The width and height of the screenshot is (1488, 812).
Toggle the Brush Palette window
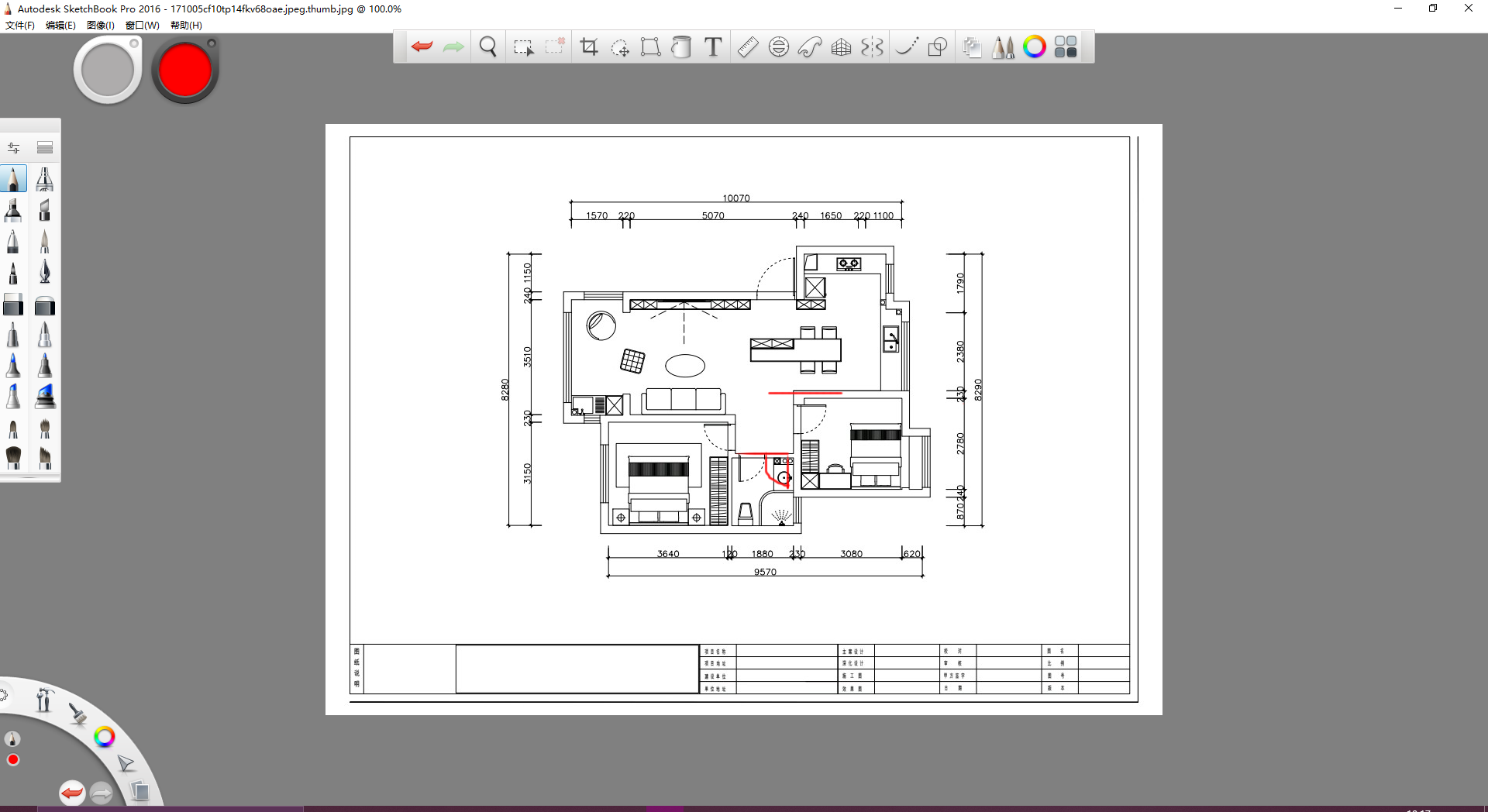point(1004,47)
